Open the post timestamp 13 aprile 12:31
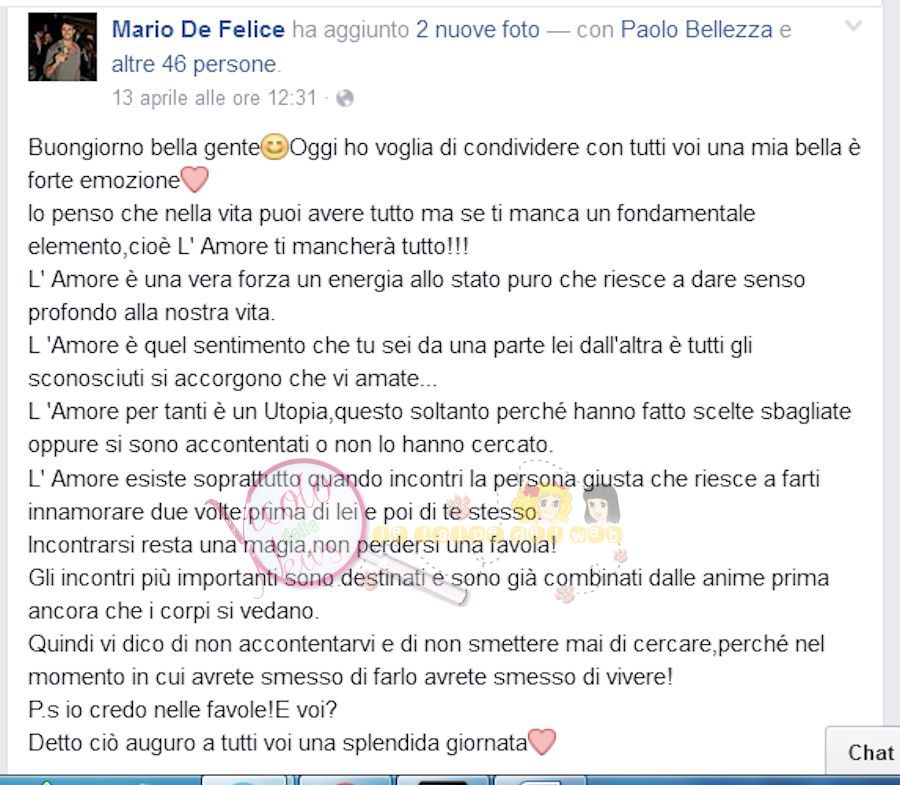This screenshot has width=900, height=785. [214, 98]
